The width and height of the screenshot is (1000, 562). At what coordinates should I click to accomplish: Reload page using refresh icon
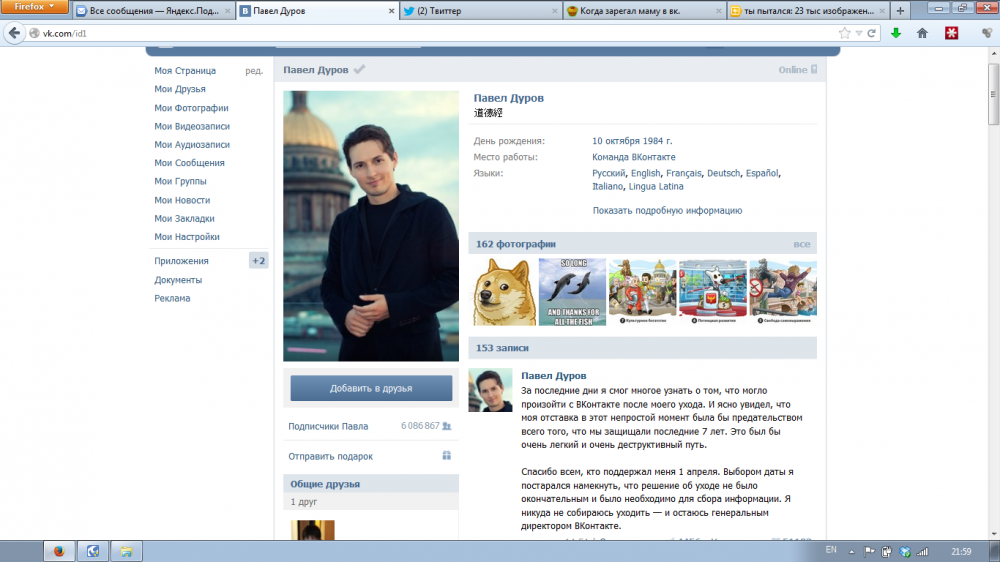pos(872,33)
